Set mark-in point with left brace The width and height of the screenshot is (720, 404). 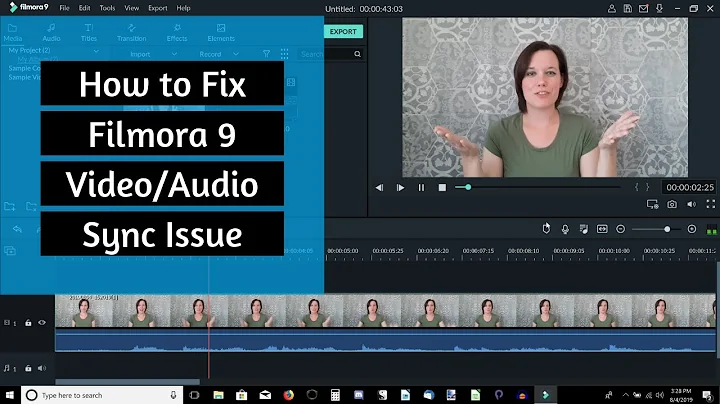click(636, 187)
